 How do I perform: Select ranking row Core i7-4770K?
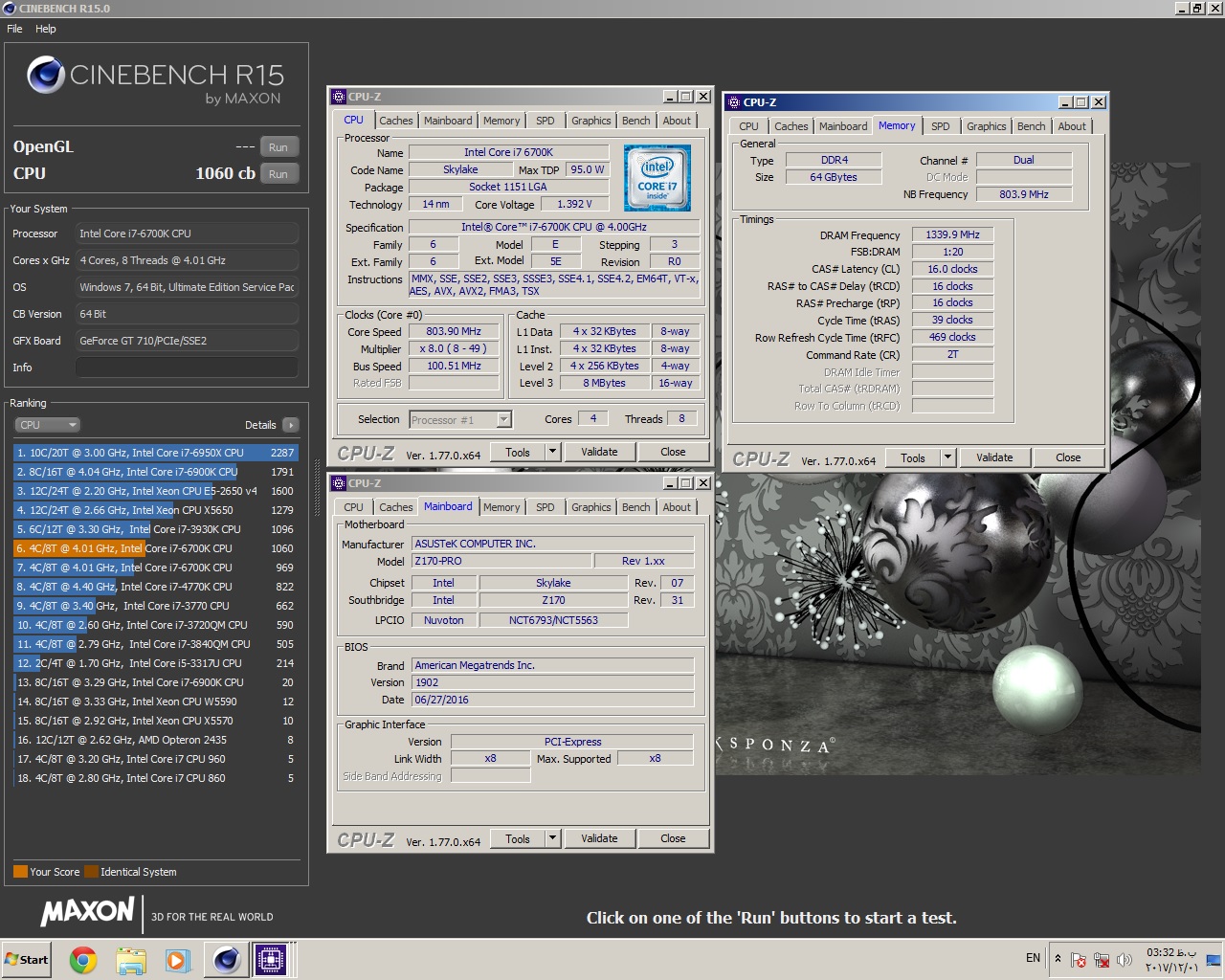[x=156, y=587]
